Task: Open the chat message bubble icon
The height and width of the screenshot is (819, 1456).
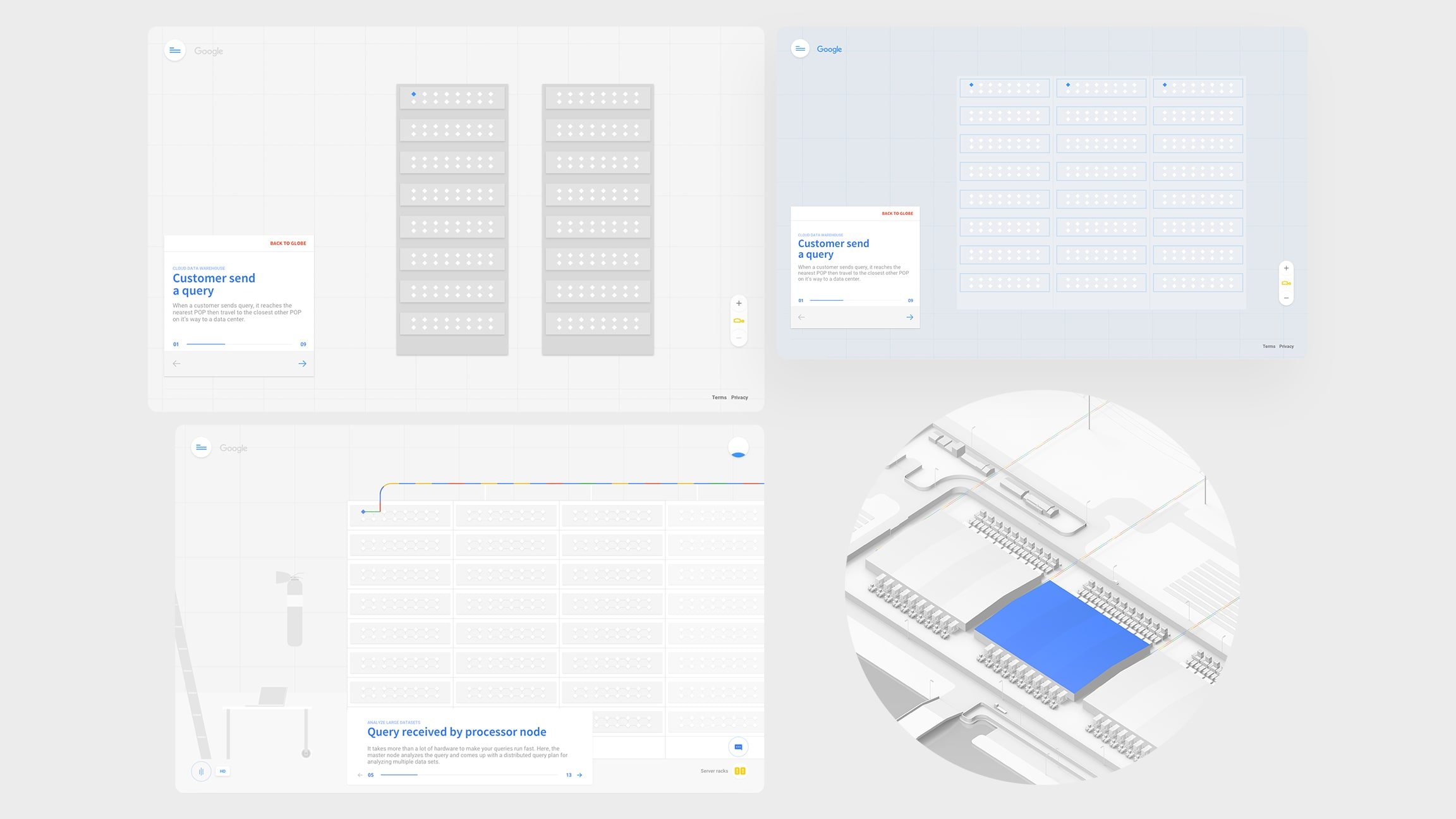Action: click(x=738, y=747)
